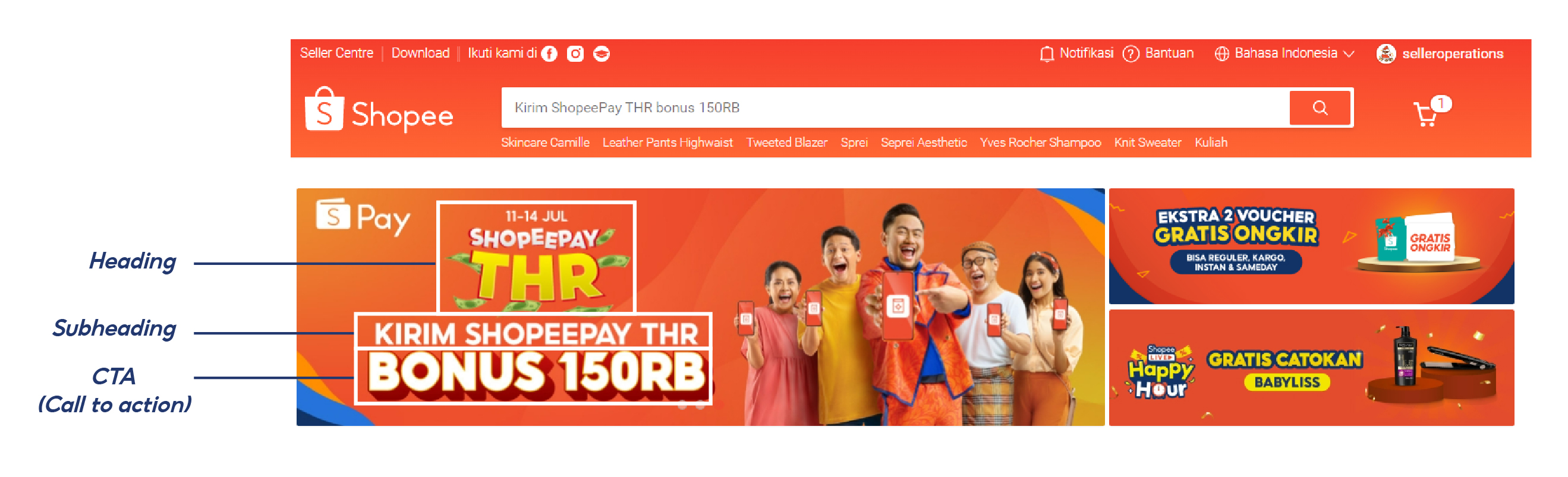Click the Bantuan help question icon
The image size is (1568, 477).
pyautogui.click(x=1131, y=54)
